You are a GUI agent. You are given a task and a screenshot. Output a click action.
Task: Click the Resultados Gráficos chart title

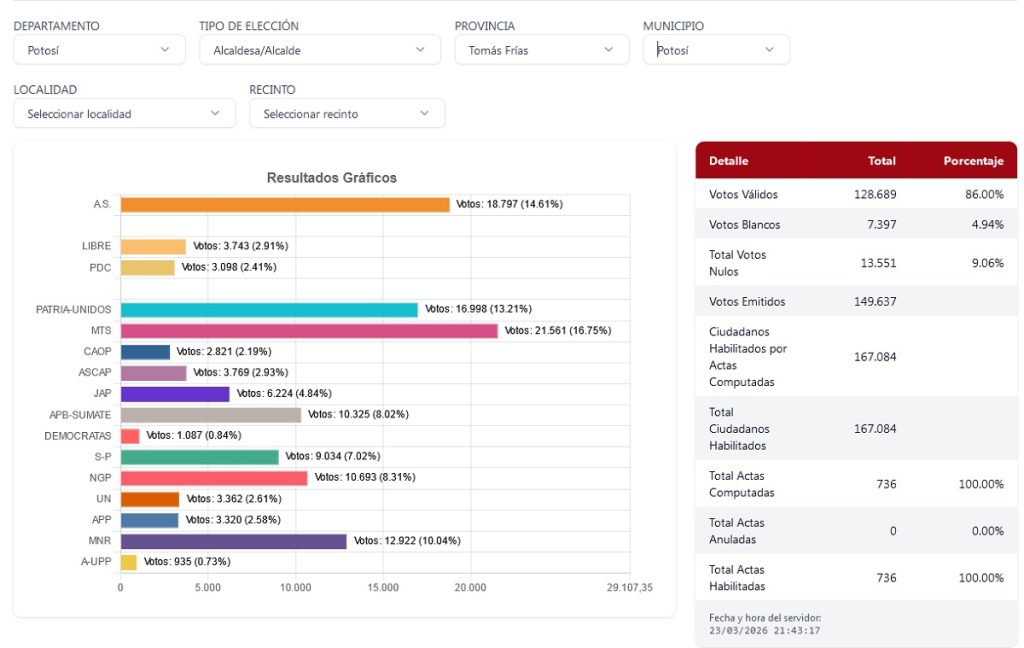pyautogui.click(x=331, y=178)
